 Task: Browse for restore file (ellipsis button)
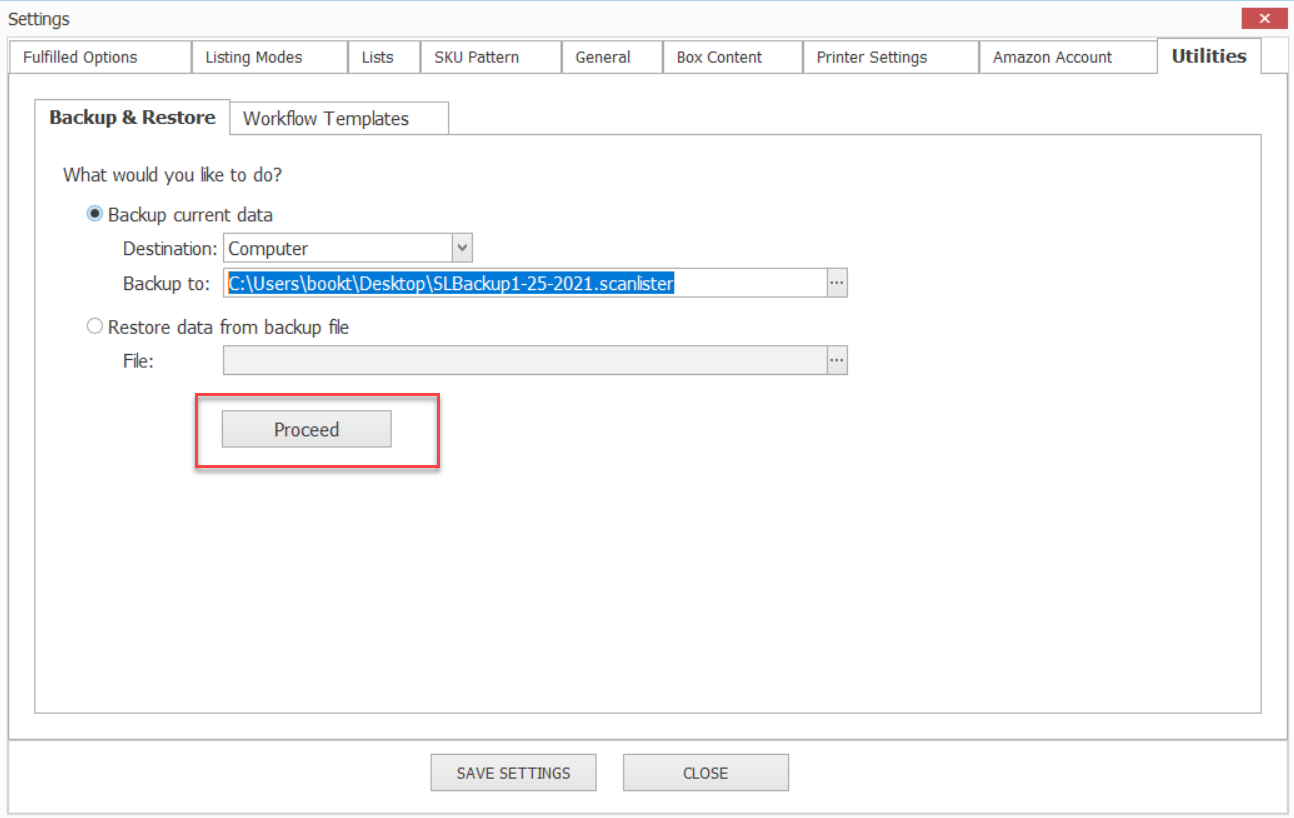tap(837, 361)
